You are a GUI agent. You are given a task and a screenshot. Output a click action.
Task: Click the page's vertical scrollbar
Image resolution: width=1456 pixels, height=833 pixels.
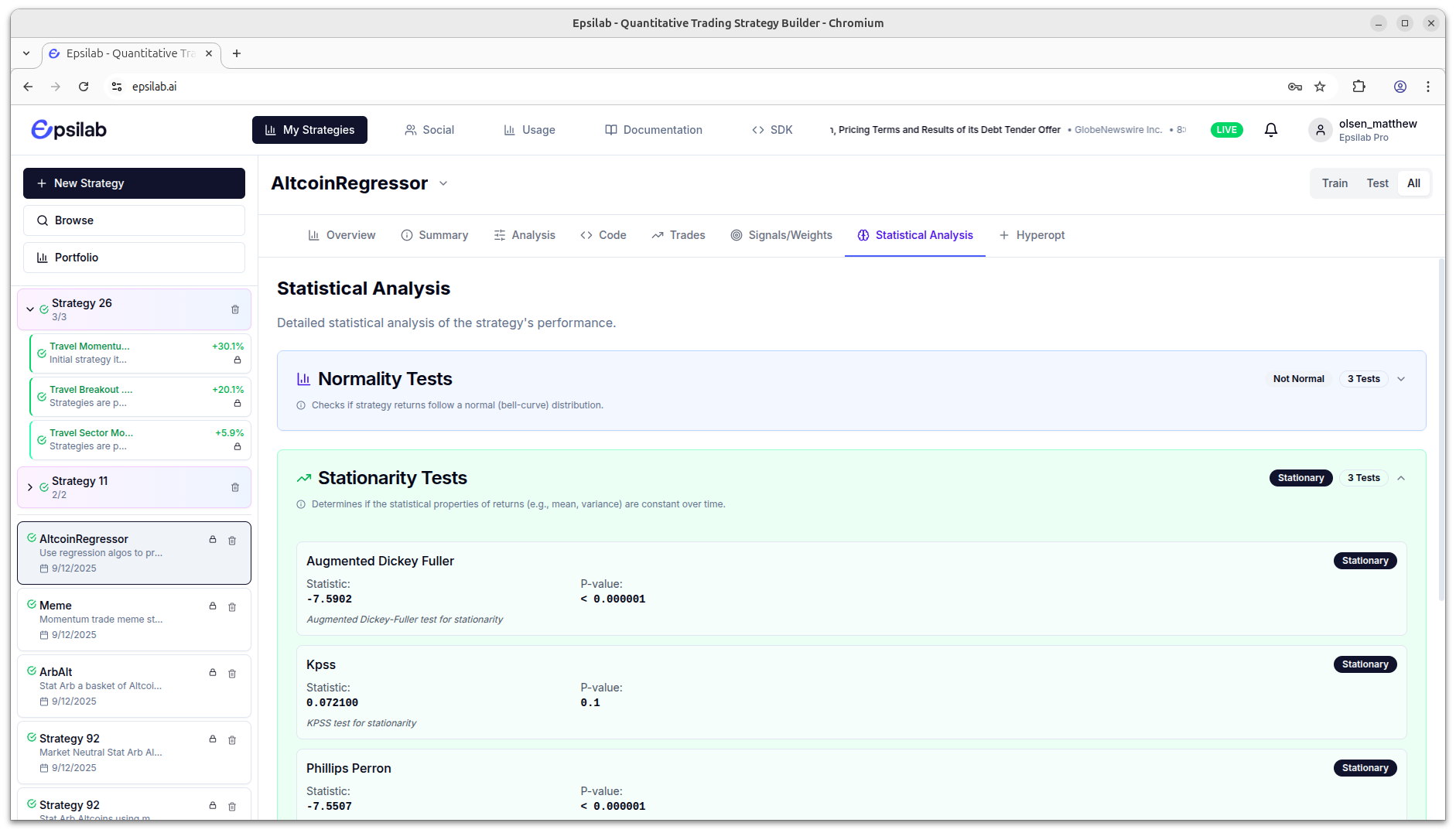pos(1441,433)
